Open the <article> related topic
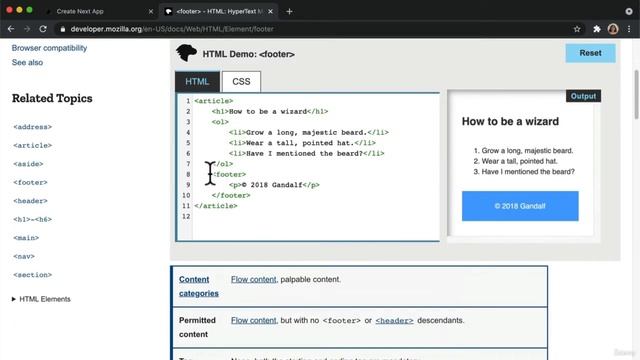Viewport: 640px width, 360px height. tap(33, 145)
